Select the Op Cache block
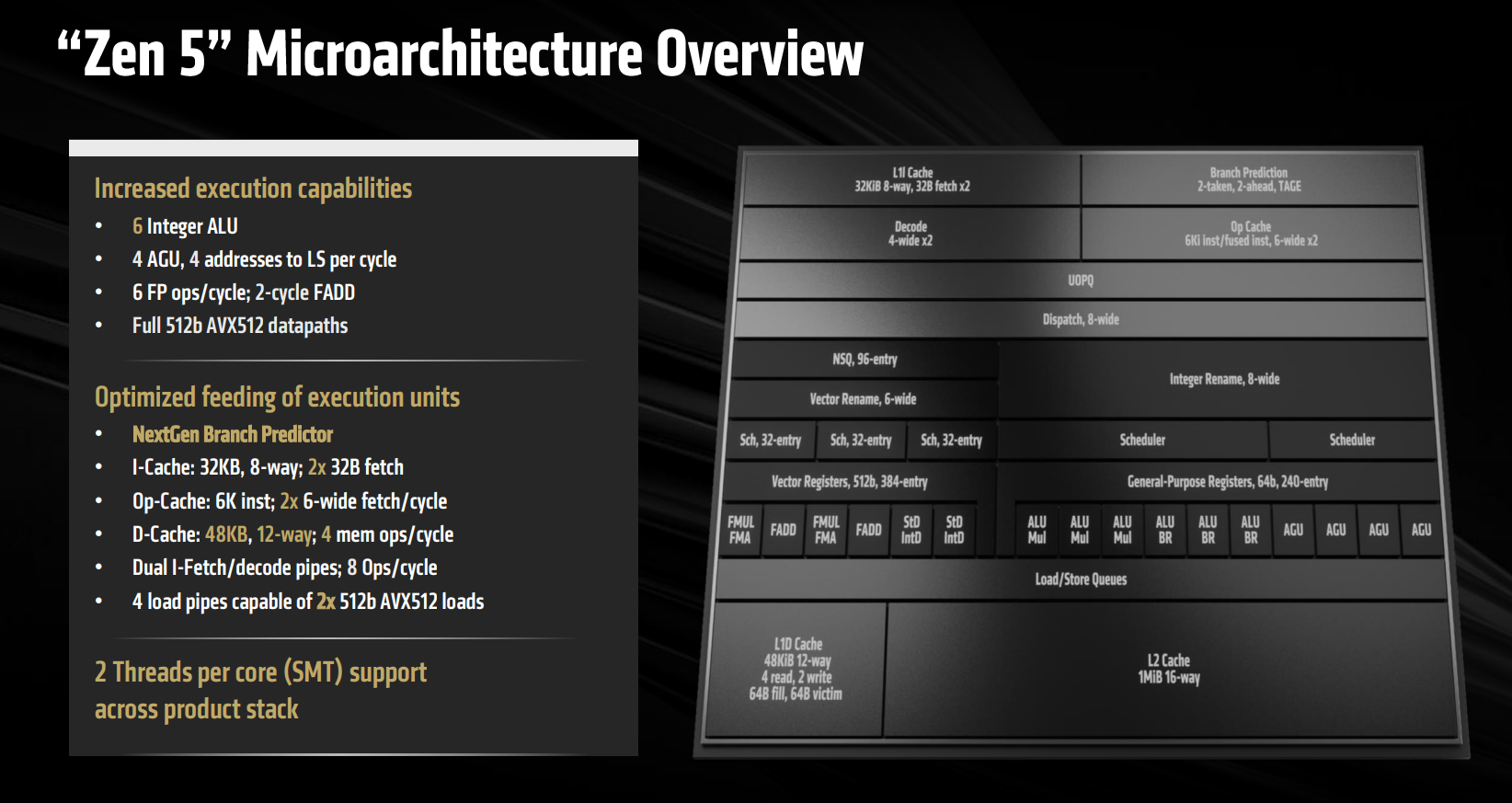 (1251, 234)
